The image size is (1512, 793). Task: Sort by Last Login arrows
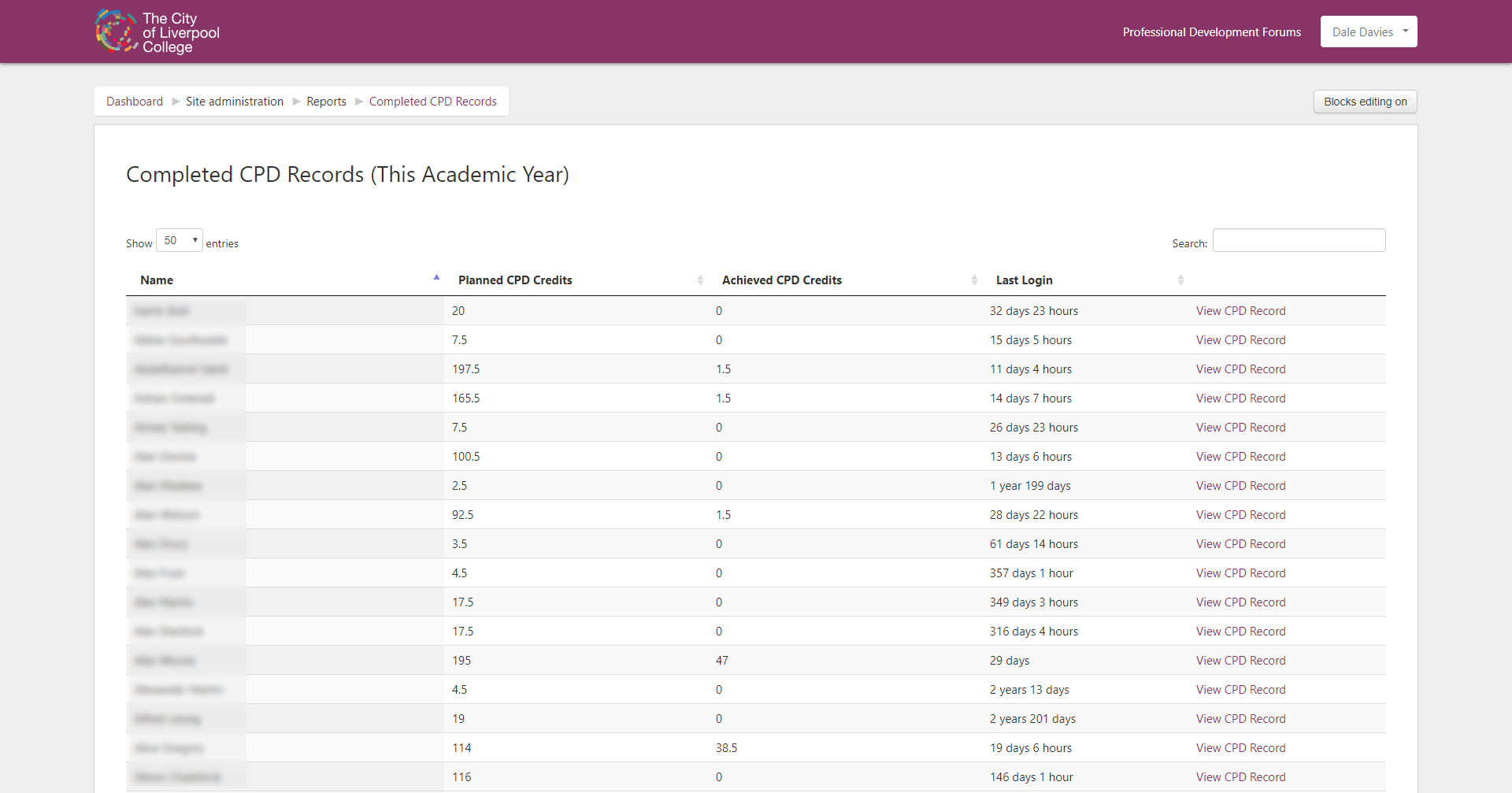[1180, 280]
